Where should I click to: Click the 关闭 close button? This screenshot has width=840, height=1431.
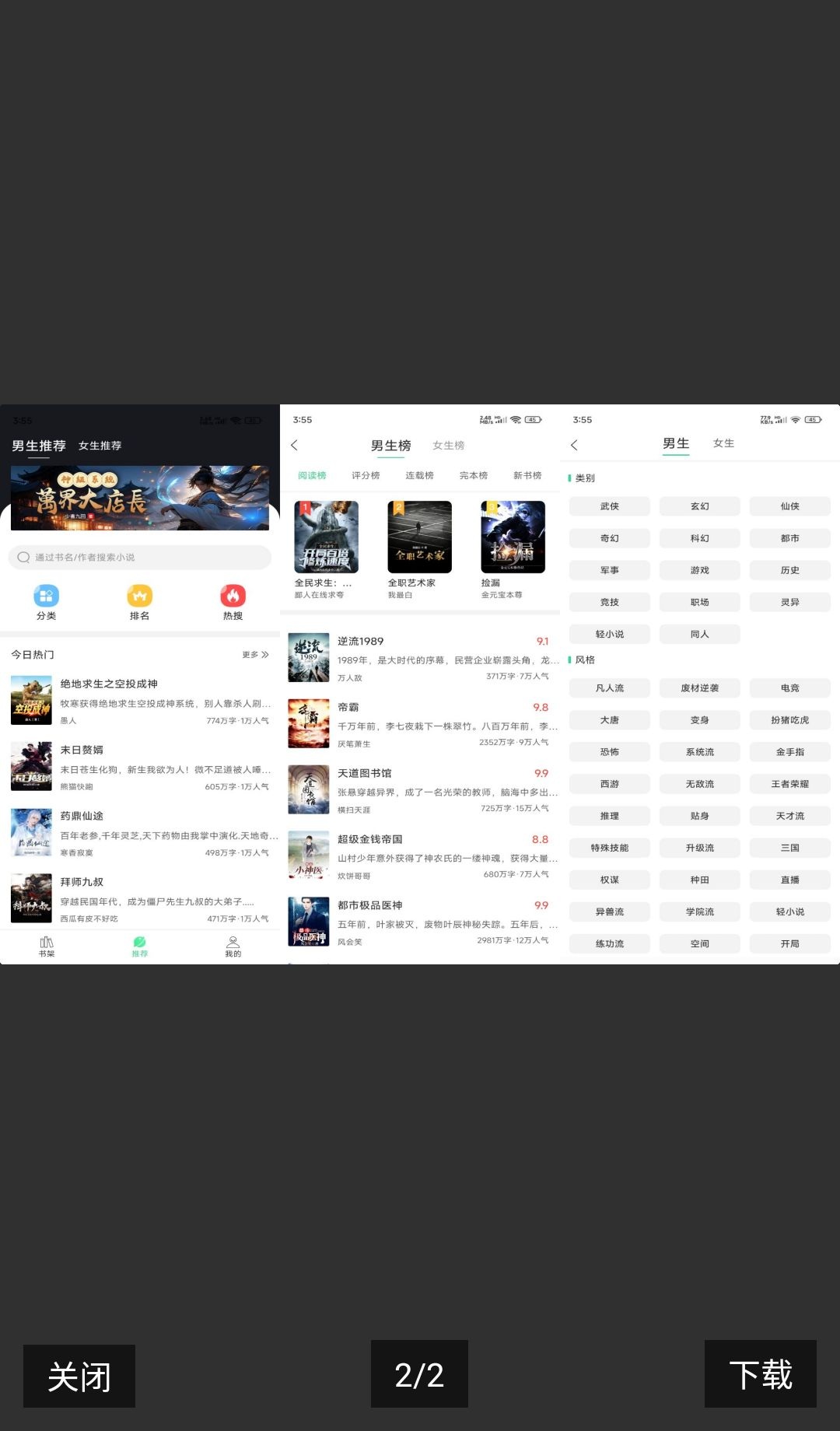[x=79, y=1376]
